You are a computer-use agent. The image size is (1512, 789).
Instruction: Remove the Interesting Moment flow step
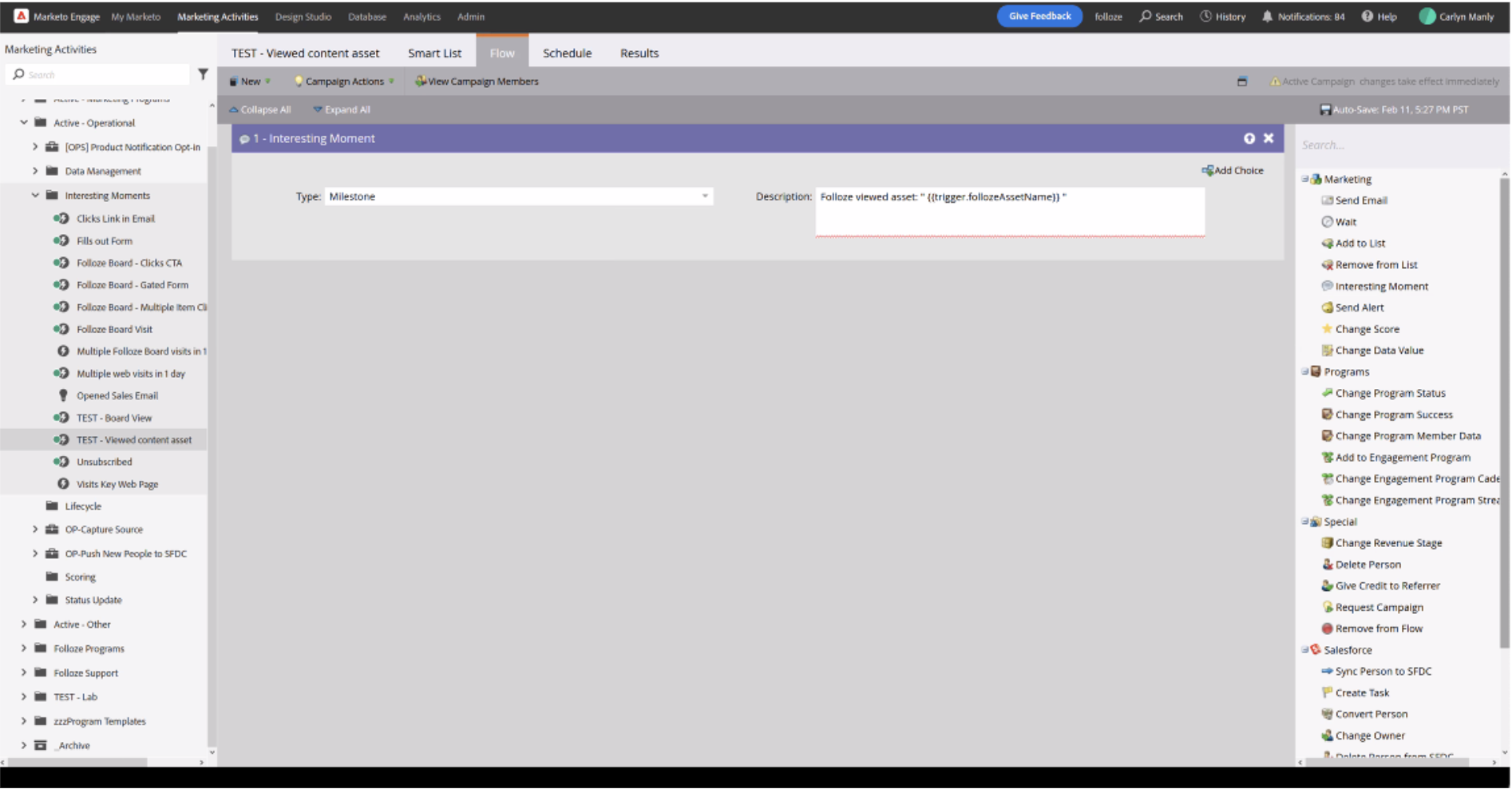point(1269,138)
